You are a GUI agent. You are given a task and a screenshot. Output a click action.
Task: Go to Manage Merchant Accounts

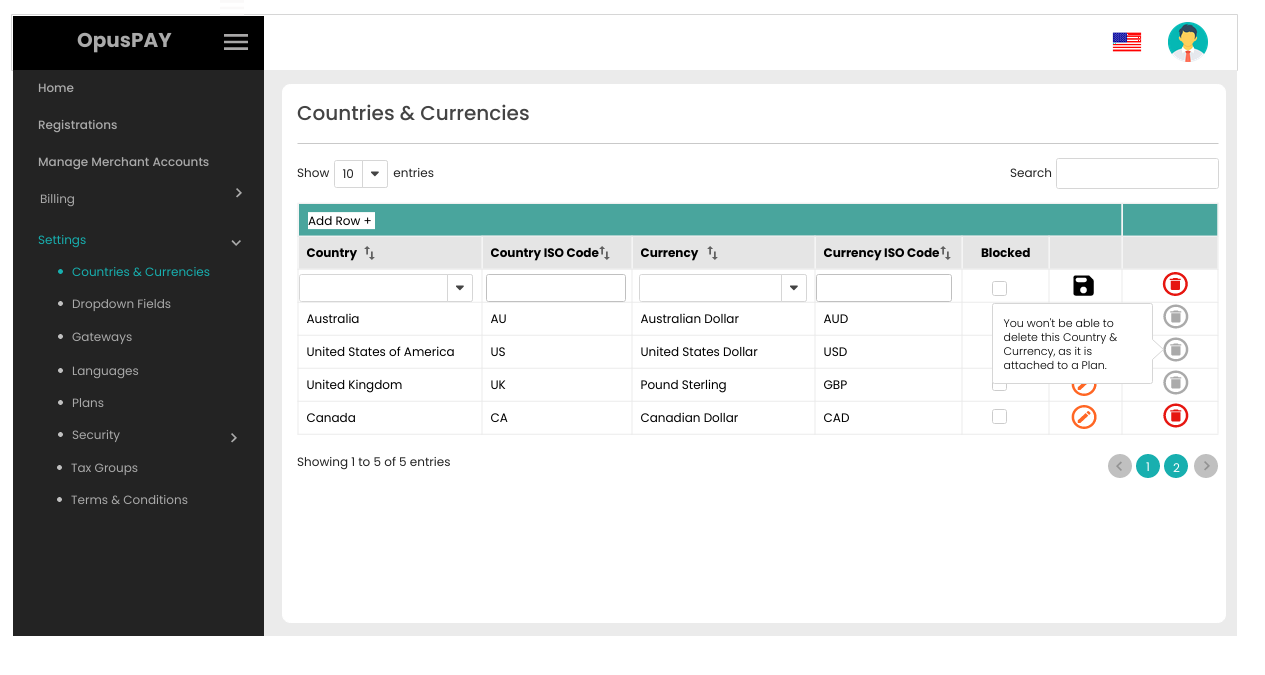123,162
